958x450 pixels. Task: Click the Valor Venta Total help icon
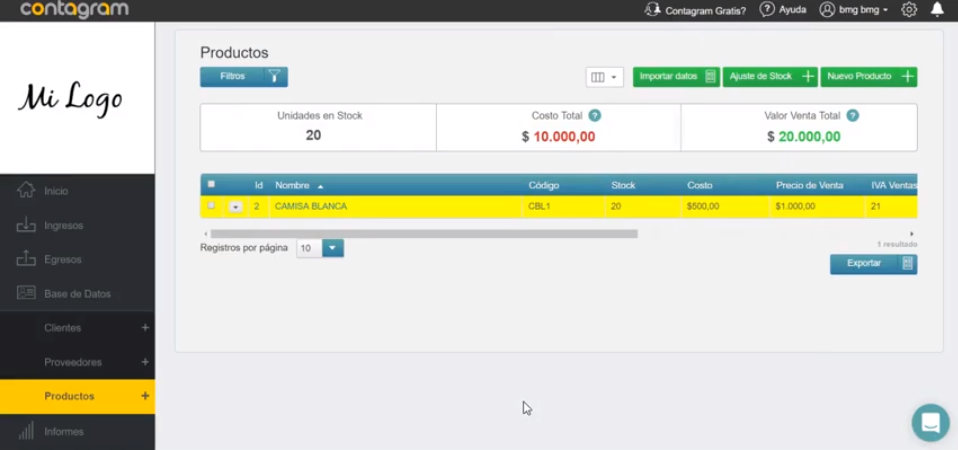point(853,116)
